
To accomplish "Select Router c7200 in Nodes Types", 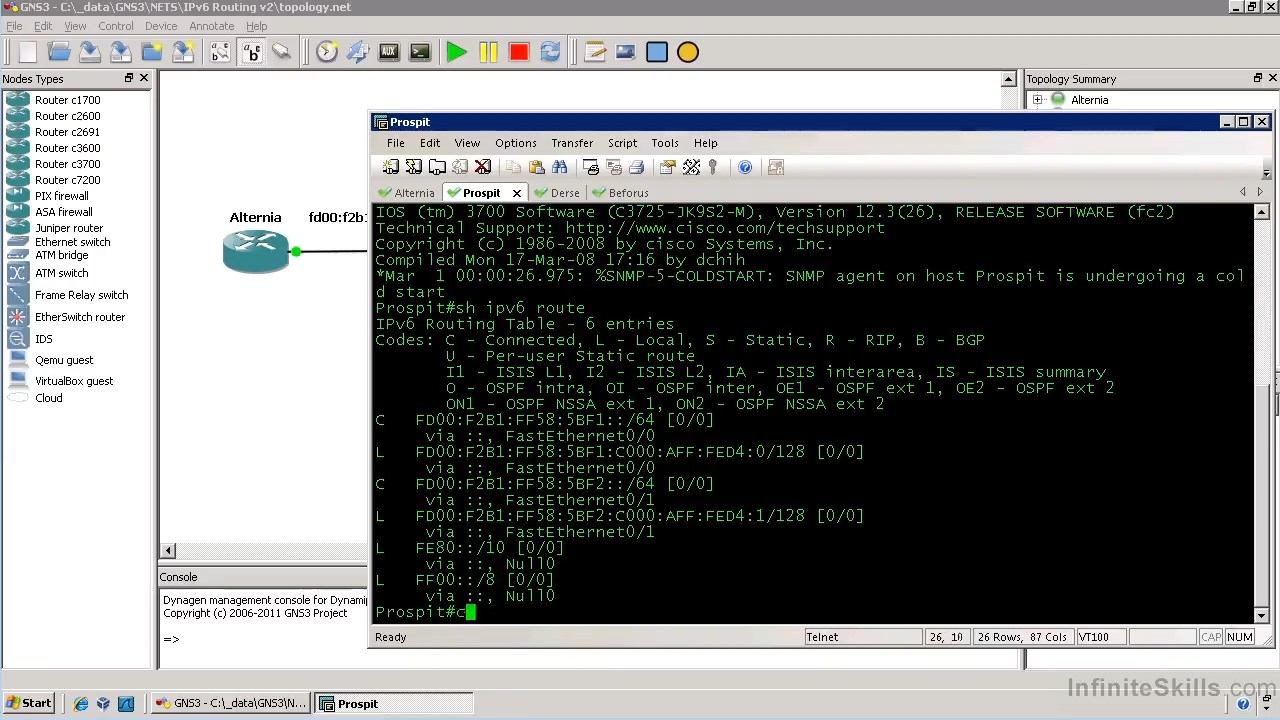I will point(67,180).
